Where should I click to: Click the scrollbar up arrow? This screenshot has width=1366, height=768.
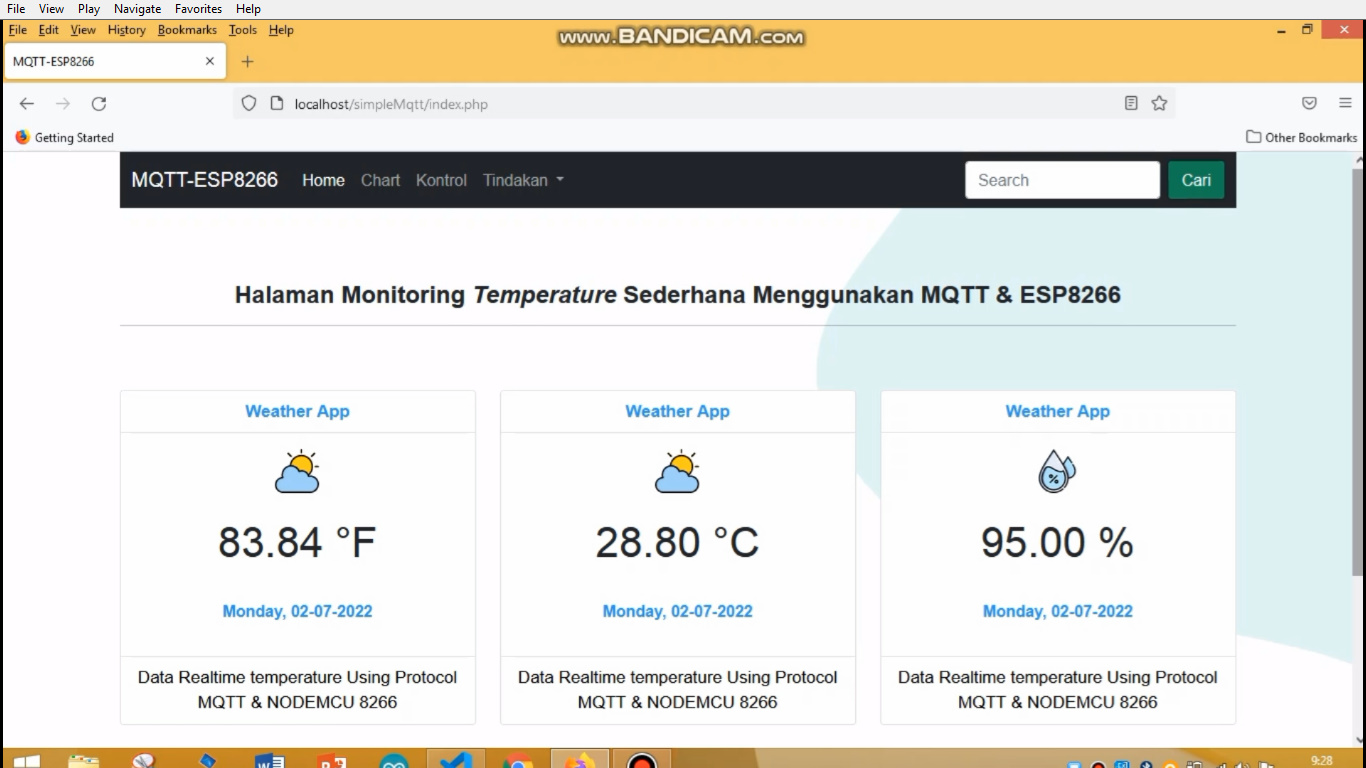[x=1358, y=158]
